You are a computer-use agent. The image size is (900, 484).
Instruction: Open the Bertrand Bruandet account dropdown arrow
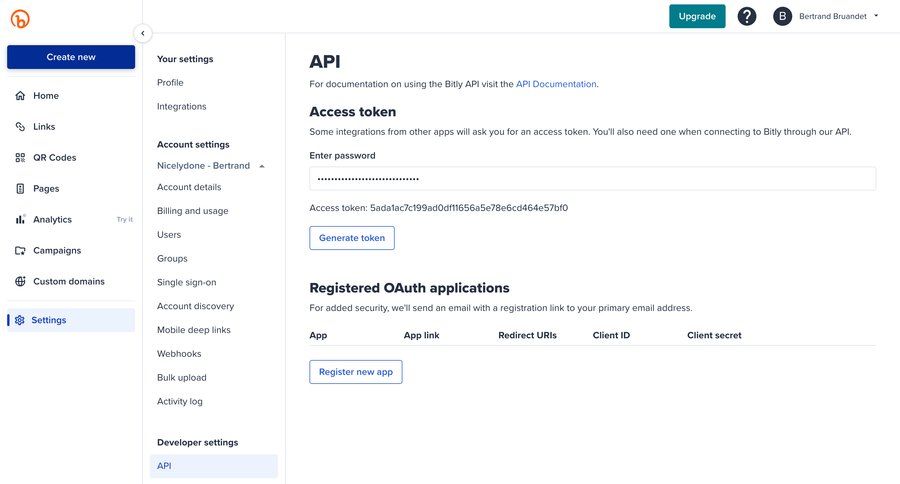pyautogui.click(x=876, y=16)
